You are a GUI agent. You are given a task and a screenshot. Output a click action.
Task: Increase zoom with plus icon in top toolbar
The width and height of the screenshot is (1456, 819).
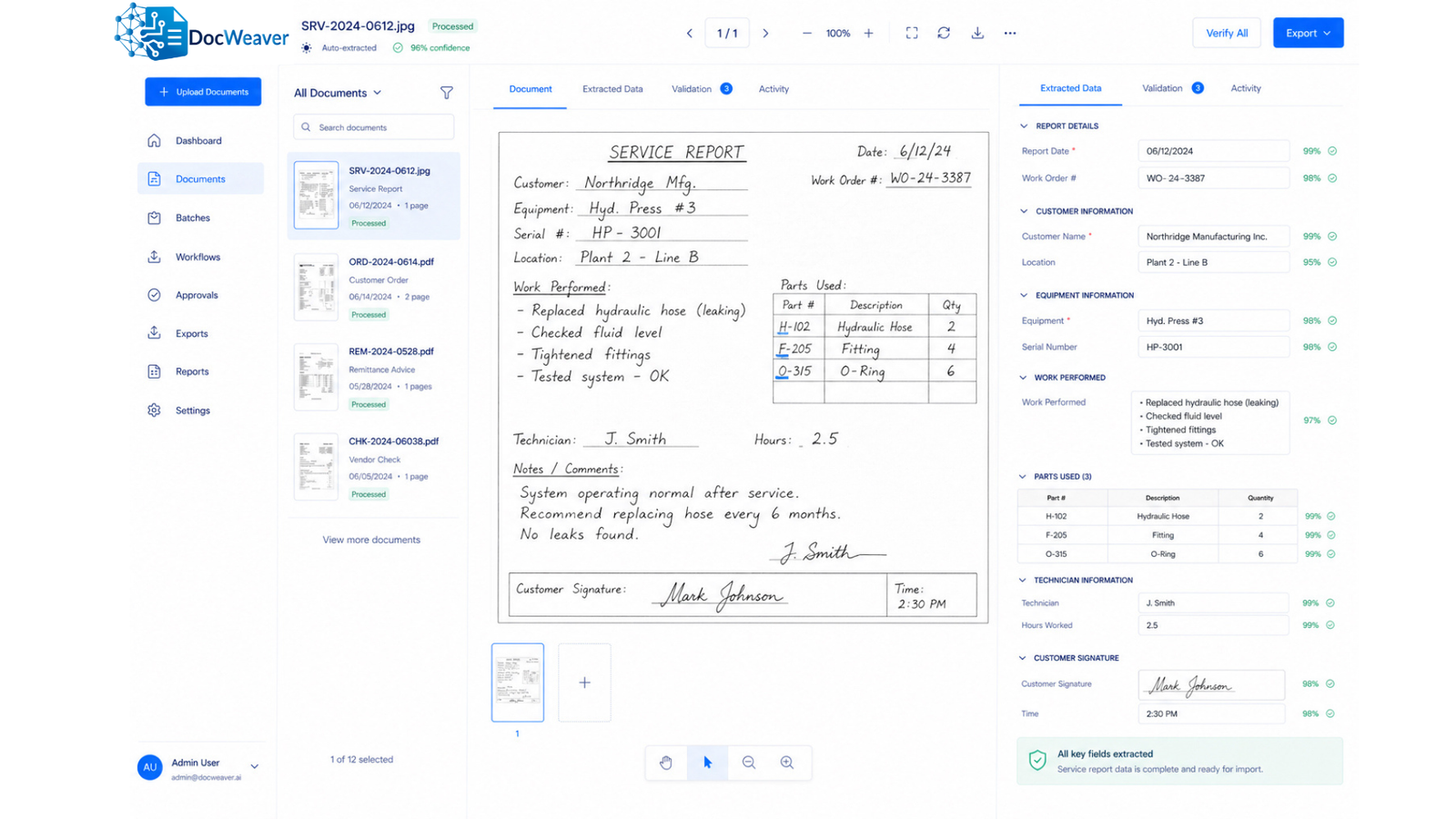pos(868,34)
